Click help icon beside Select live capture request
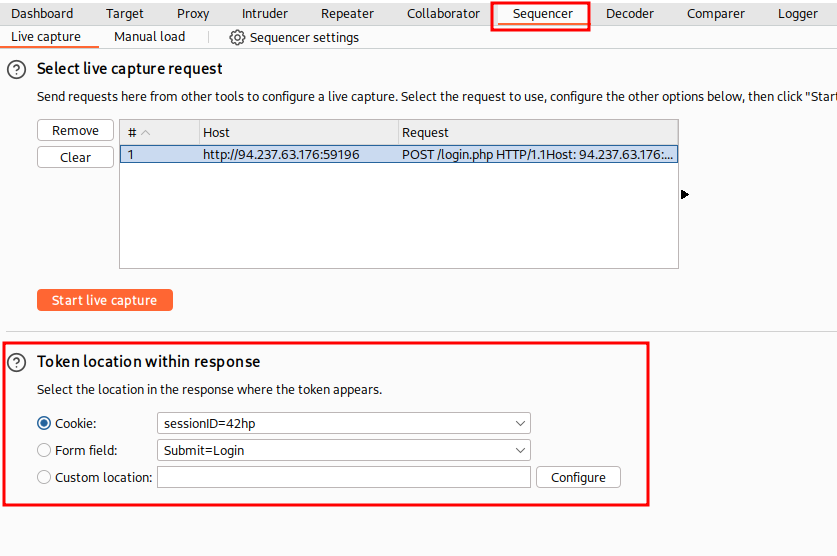Image resolution: width=837 pixels, height=556 pixels. pos(16,69)
